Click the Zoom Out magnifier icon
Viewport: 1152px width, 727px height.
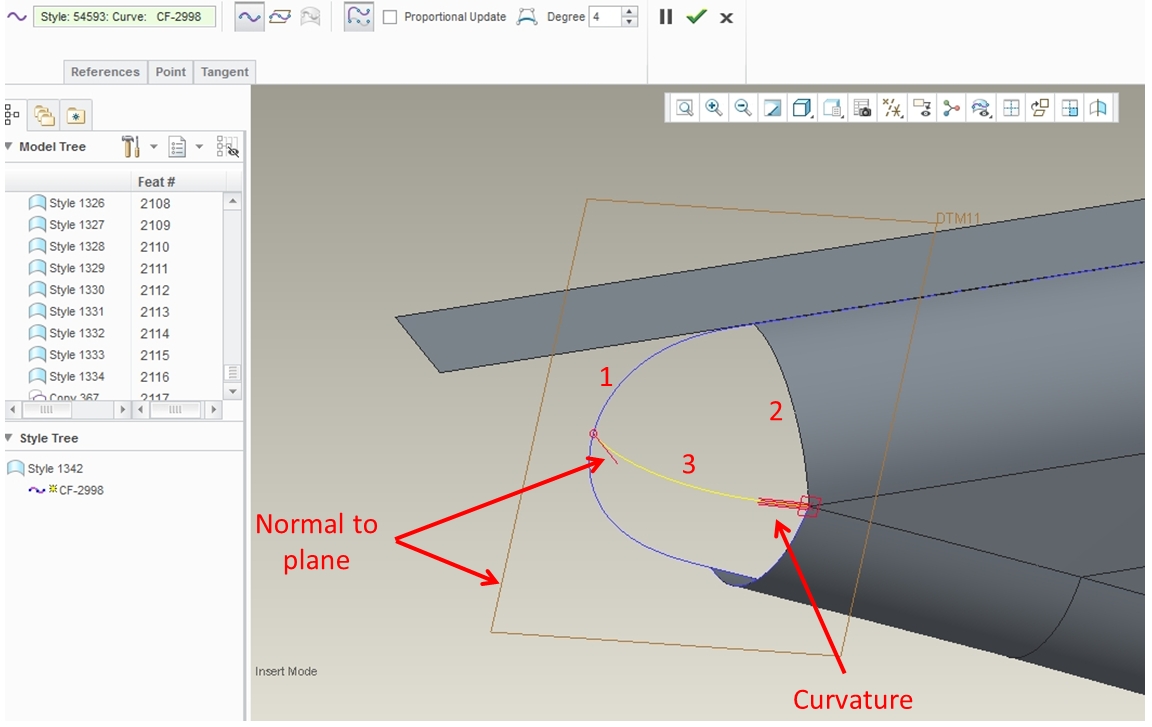coord(743,109)
